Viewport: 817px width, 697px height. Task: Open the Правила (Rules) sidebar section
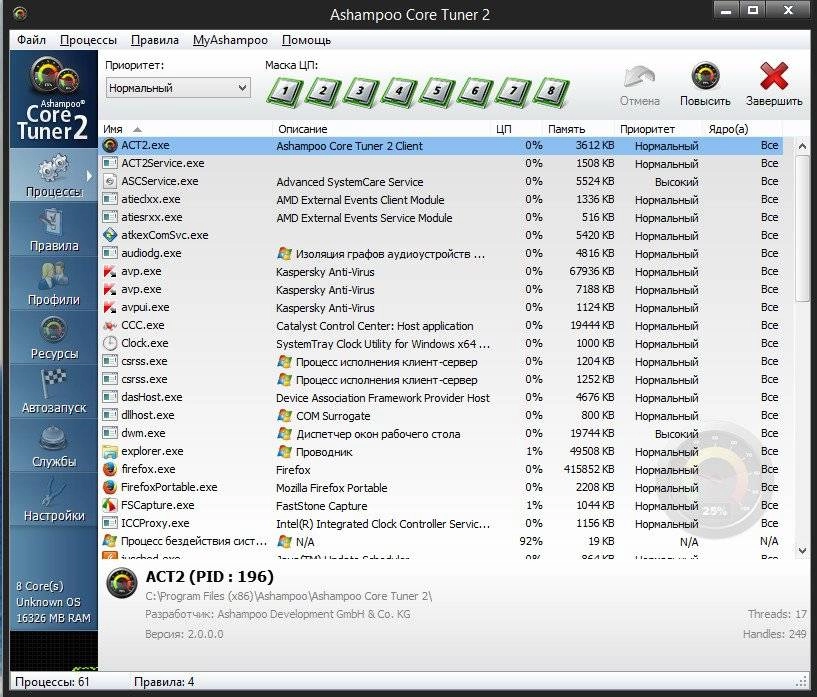(x=54, y=230)
